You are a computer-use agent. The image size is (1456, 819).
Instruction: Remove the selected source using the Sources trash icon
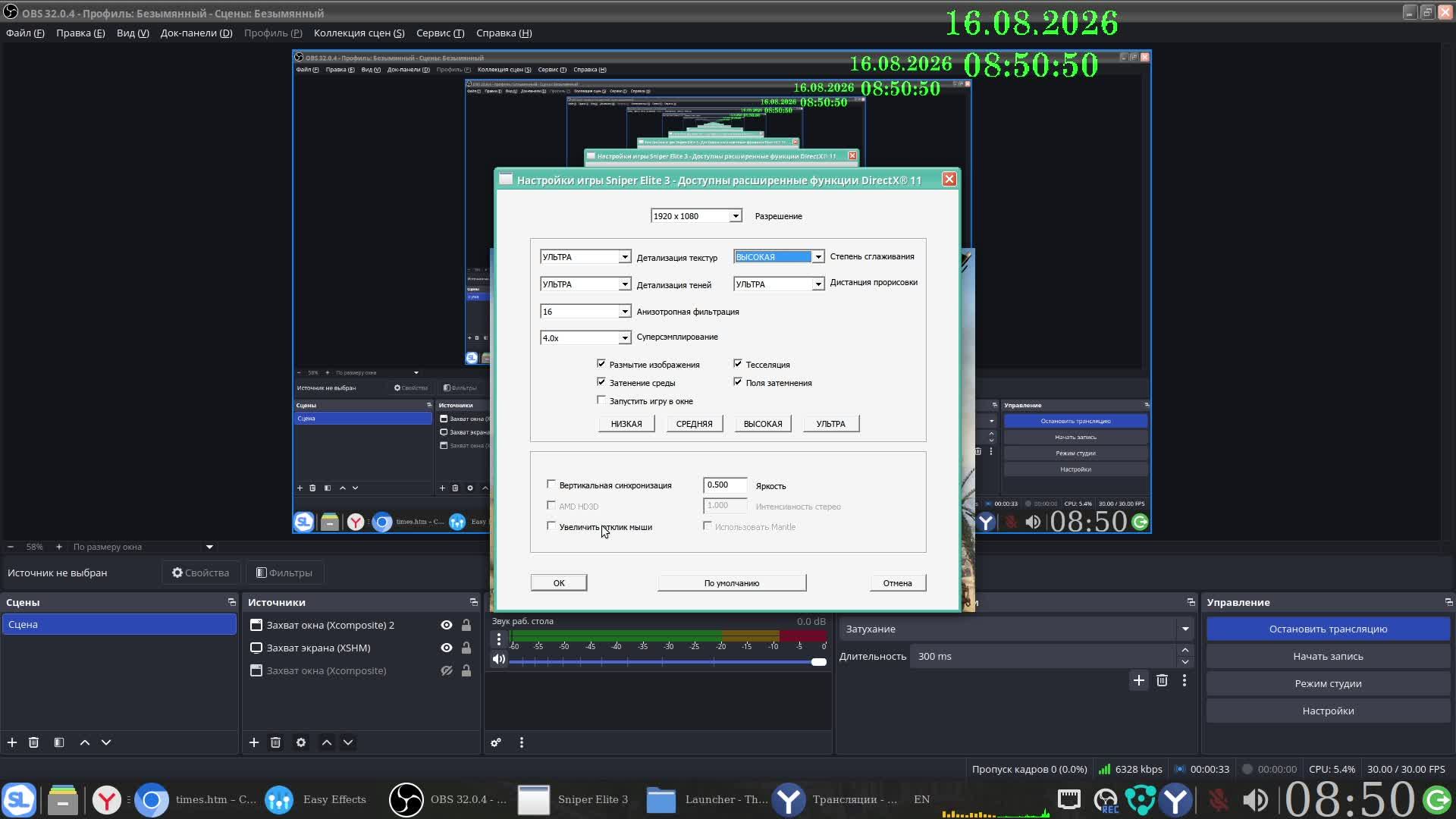click(275, 742)
